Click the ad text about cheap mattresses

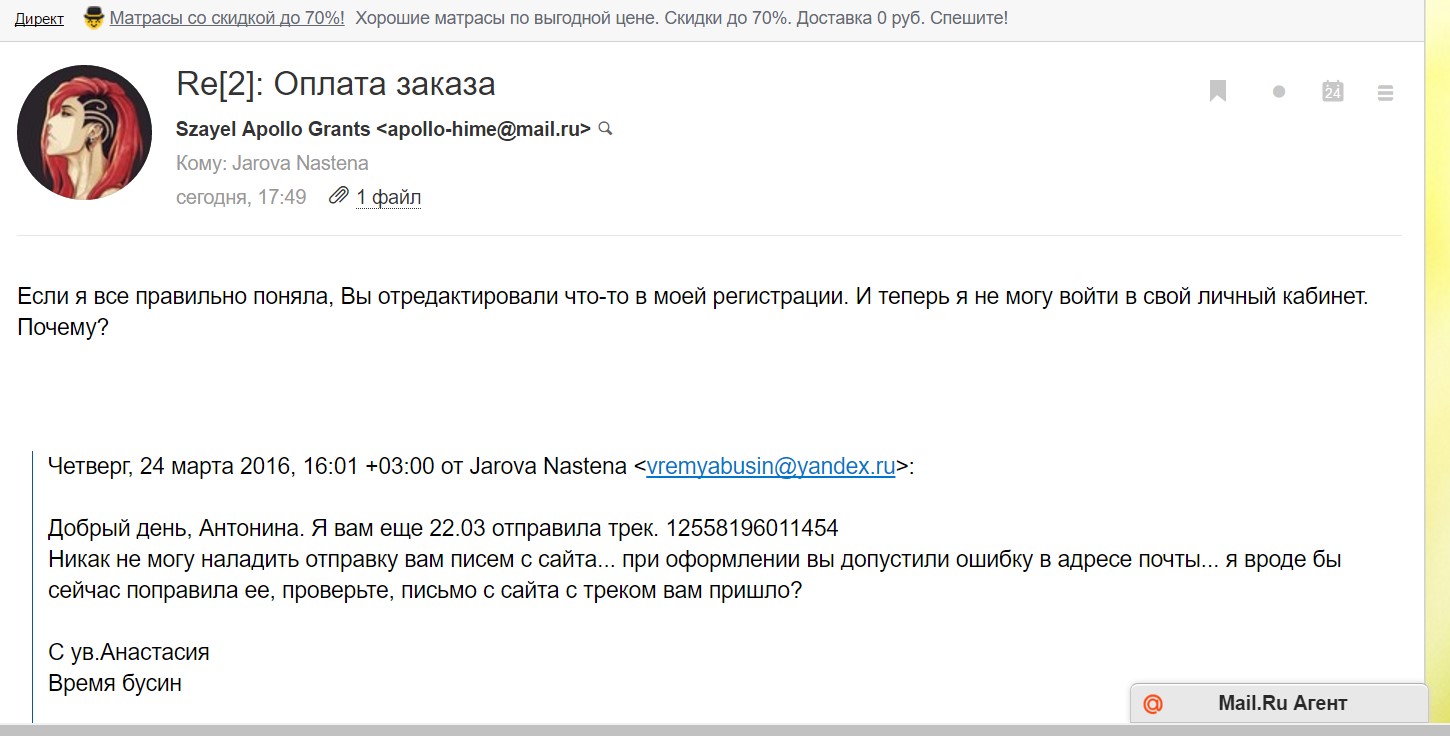click(681, 18)
